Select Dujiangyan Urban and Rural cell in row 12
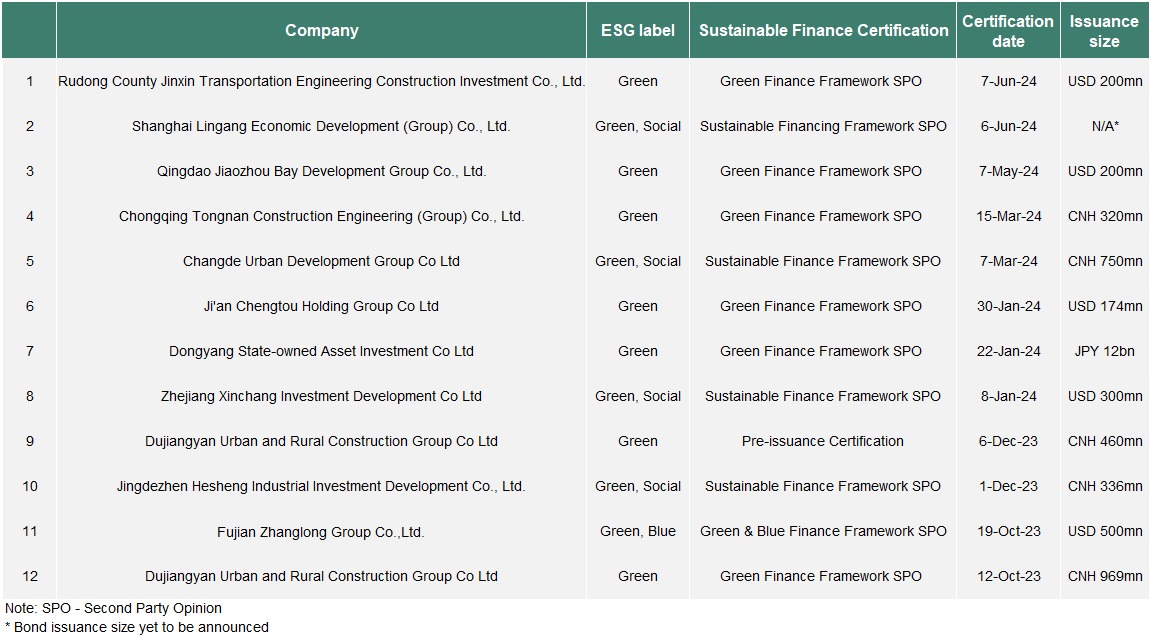 pyautogui.click(x=322, y=577)
